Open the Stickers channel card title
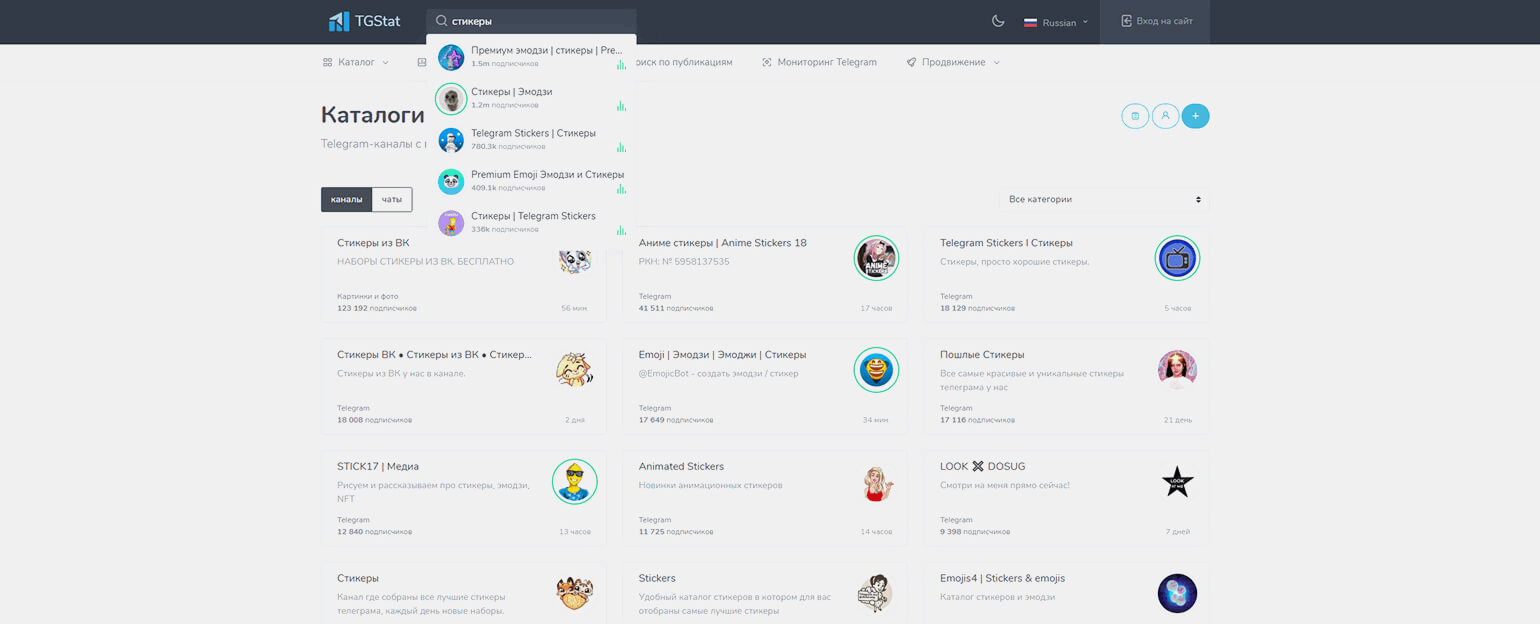1540x624 pixels. click(657, 578)
